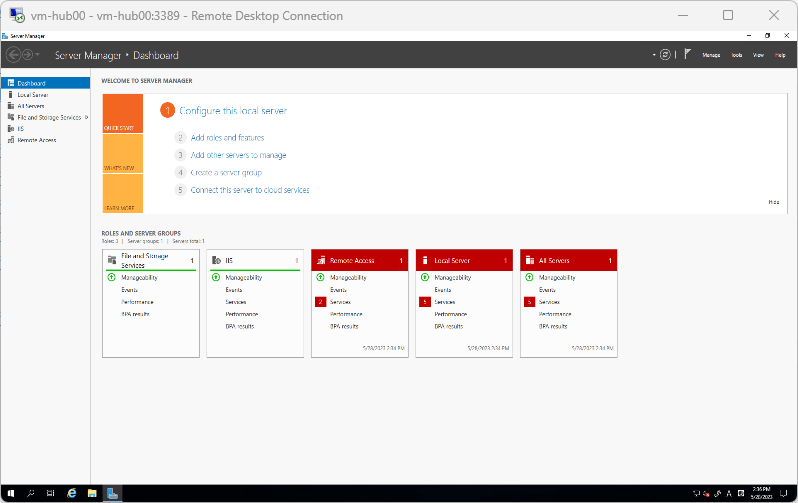The image size is (798, 503).
Task: Click Connect this server to cloud services
Action: click(x=250, y=190)
